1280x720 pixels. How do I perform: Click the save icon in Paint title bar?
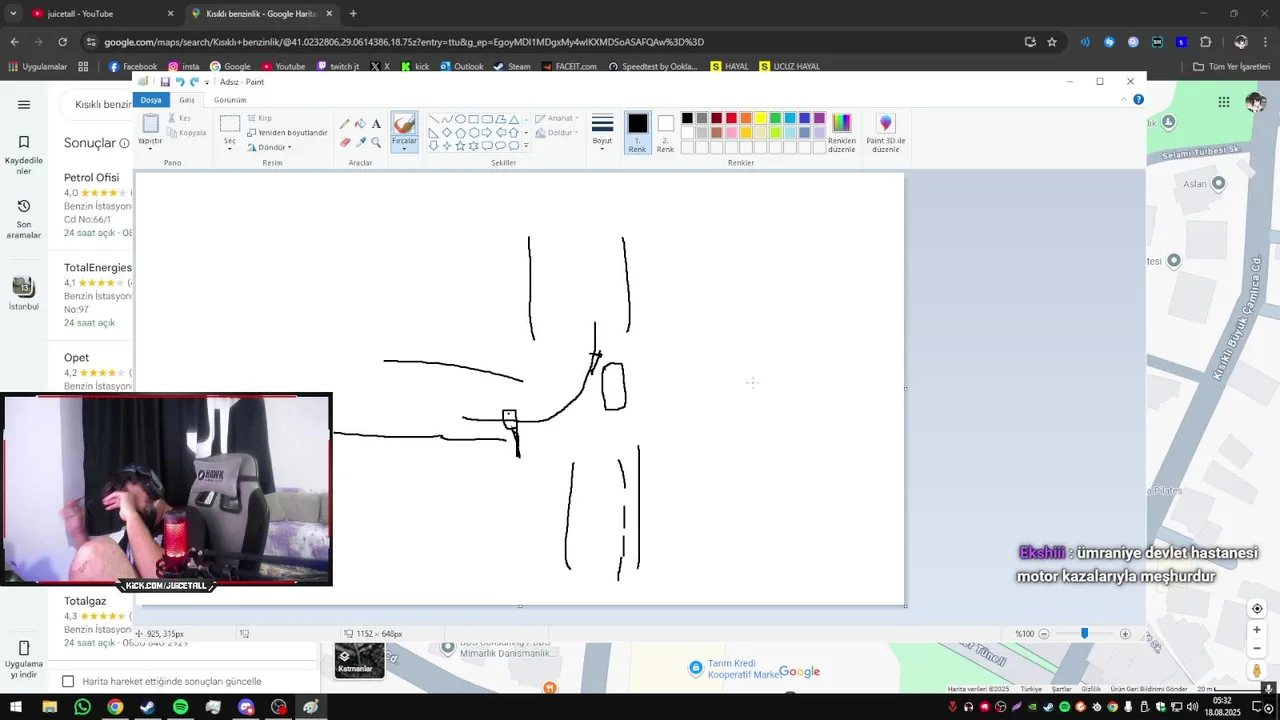click(165, 82)
